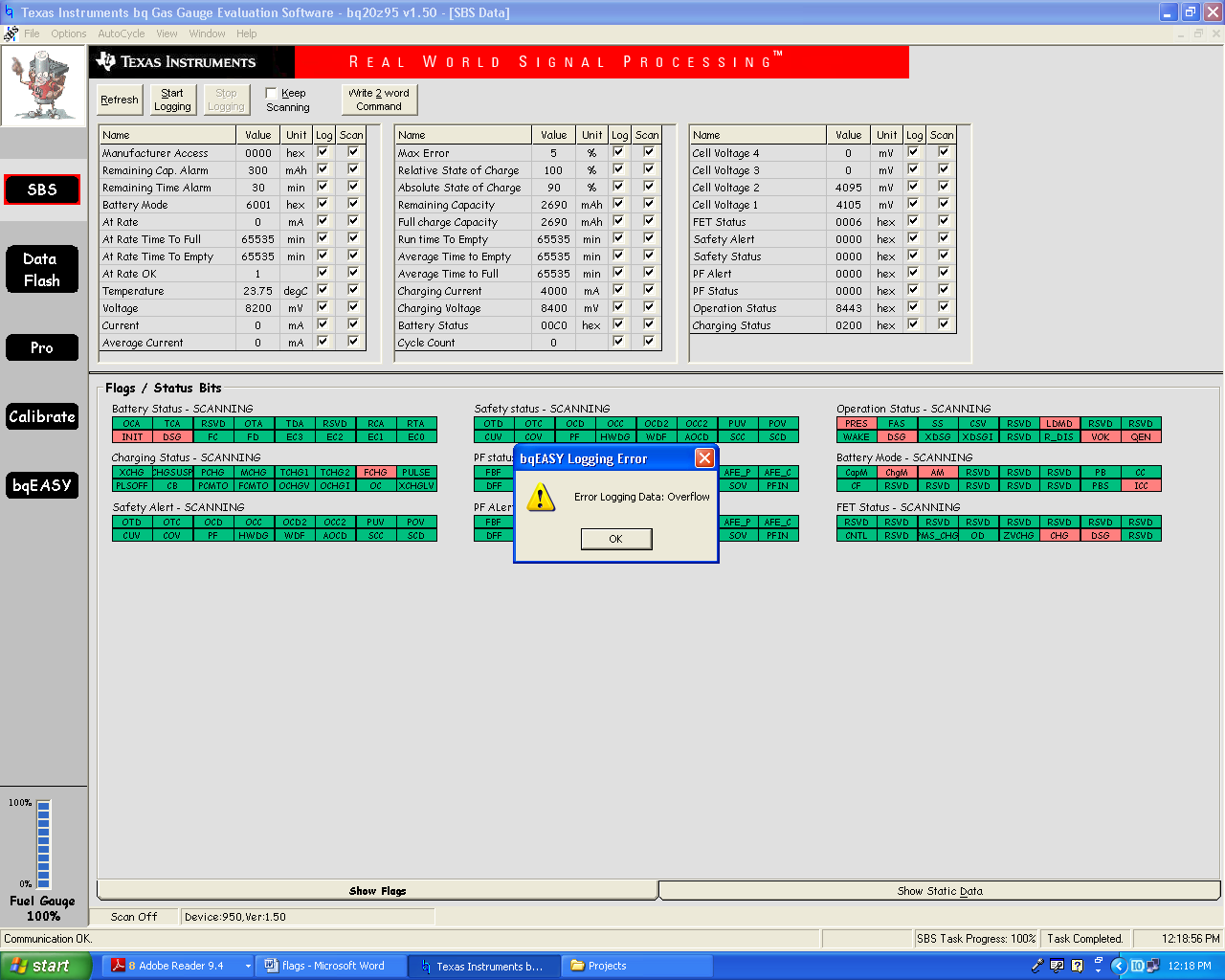Screen dimensions: 1225x980
Task: Toggle Scan checkbox for Charging Current row
Action: click(x=649, y=290)
